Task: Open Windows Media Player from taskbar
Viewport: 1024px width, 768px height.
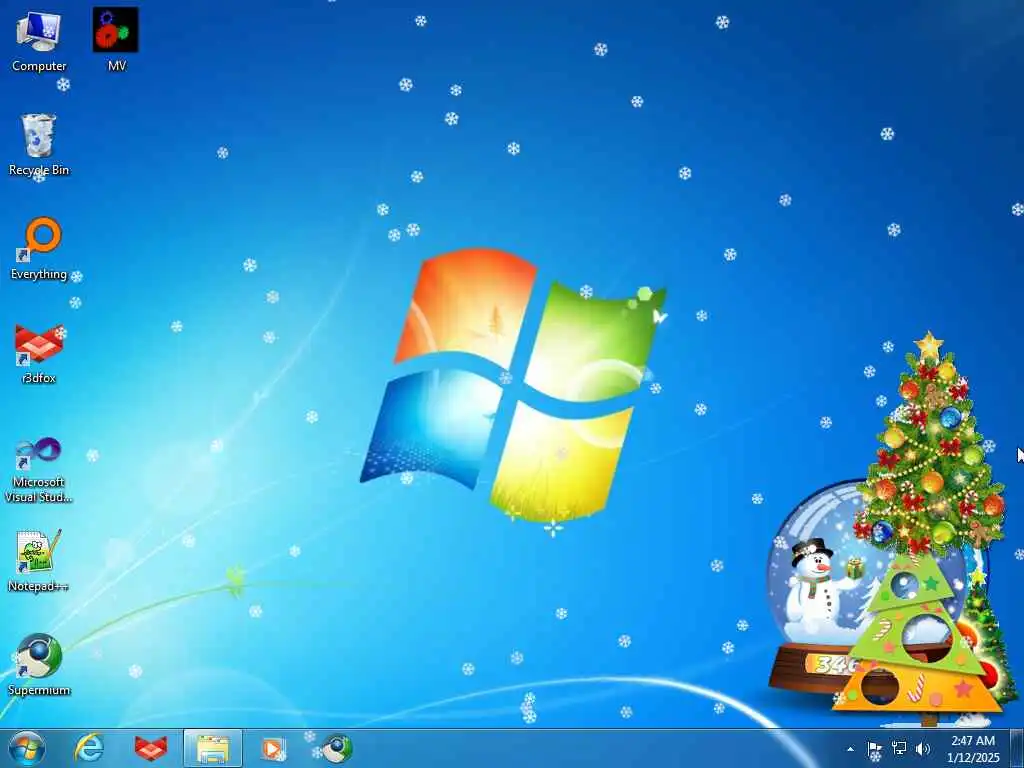Action: pos(272,748)
